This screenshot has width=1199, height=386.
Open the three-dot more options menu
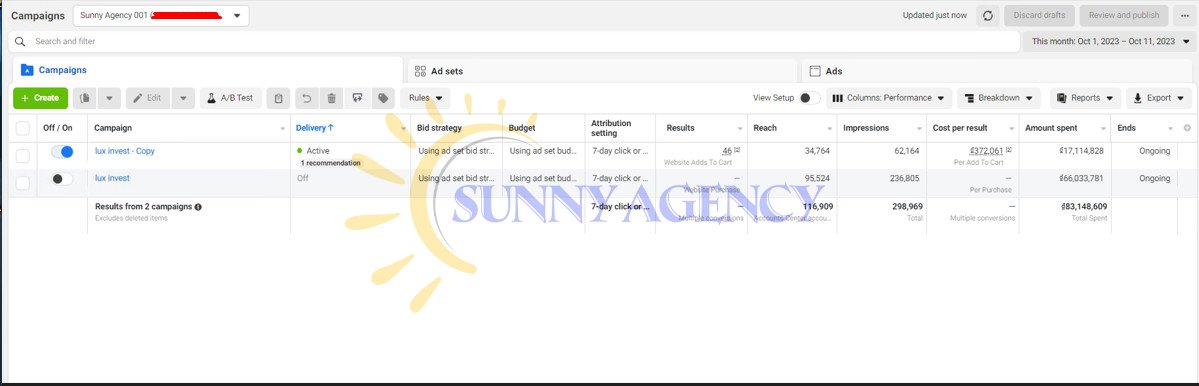1184,15
